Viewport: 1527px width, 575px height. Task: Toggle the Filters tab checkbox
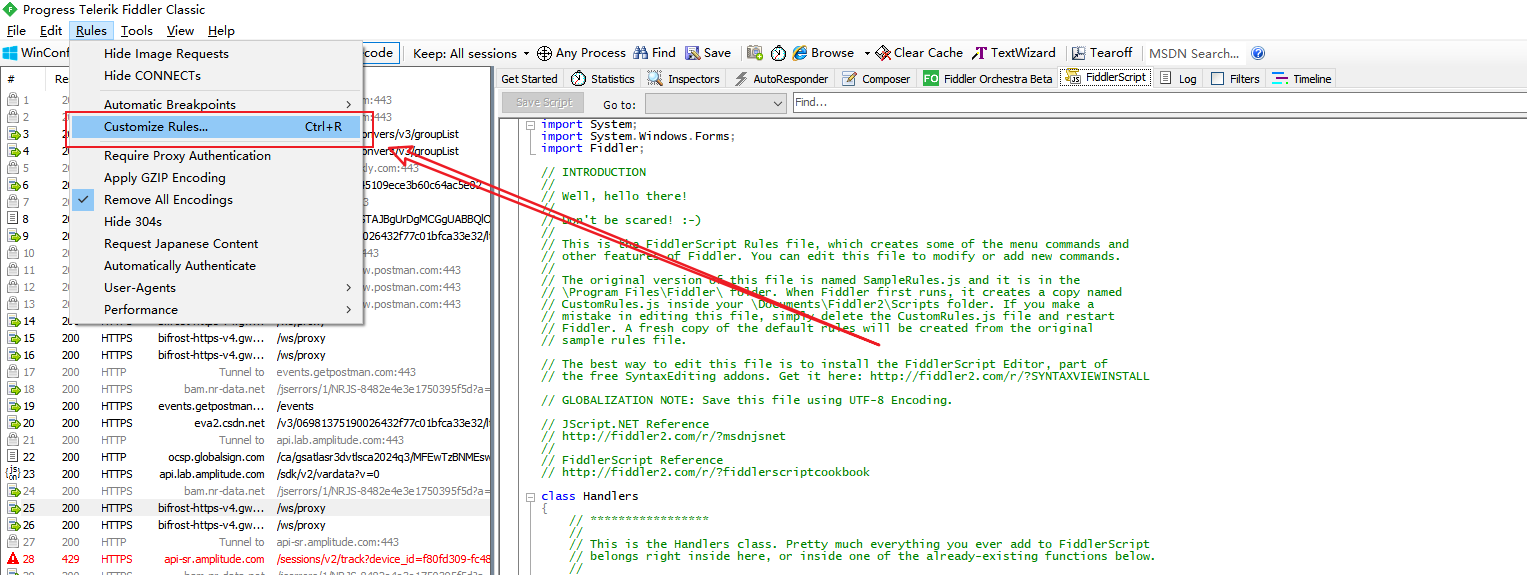[x=1217, y=79]
